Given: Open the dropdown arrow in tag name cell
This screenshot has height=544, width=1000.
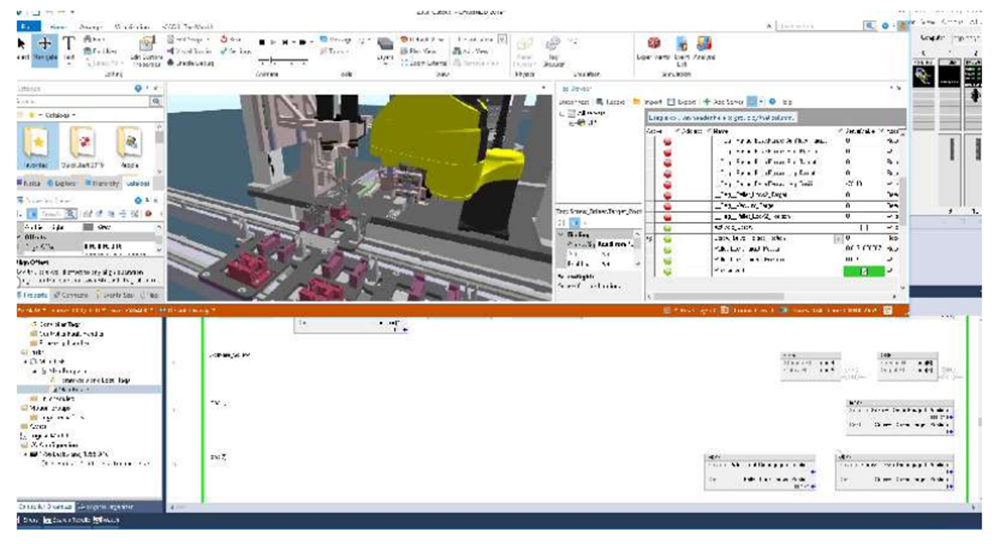Looking at the screenshot, I should 837,239.
